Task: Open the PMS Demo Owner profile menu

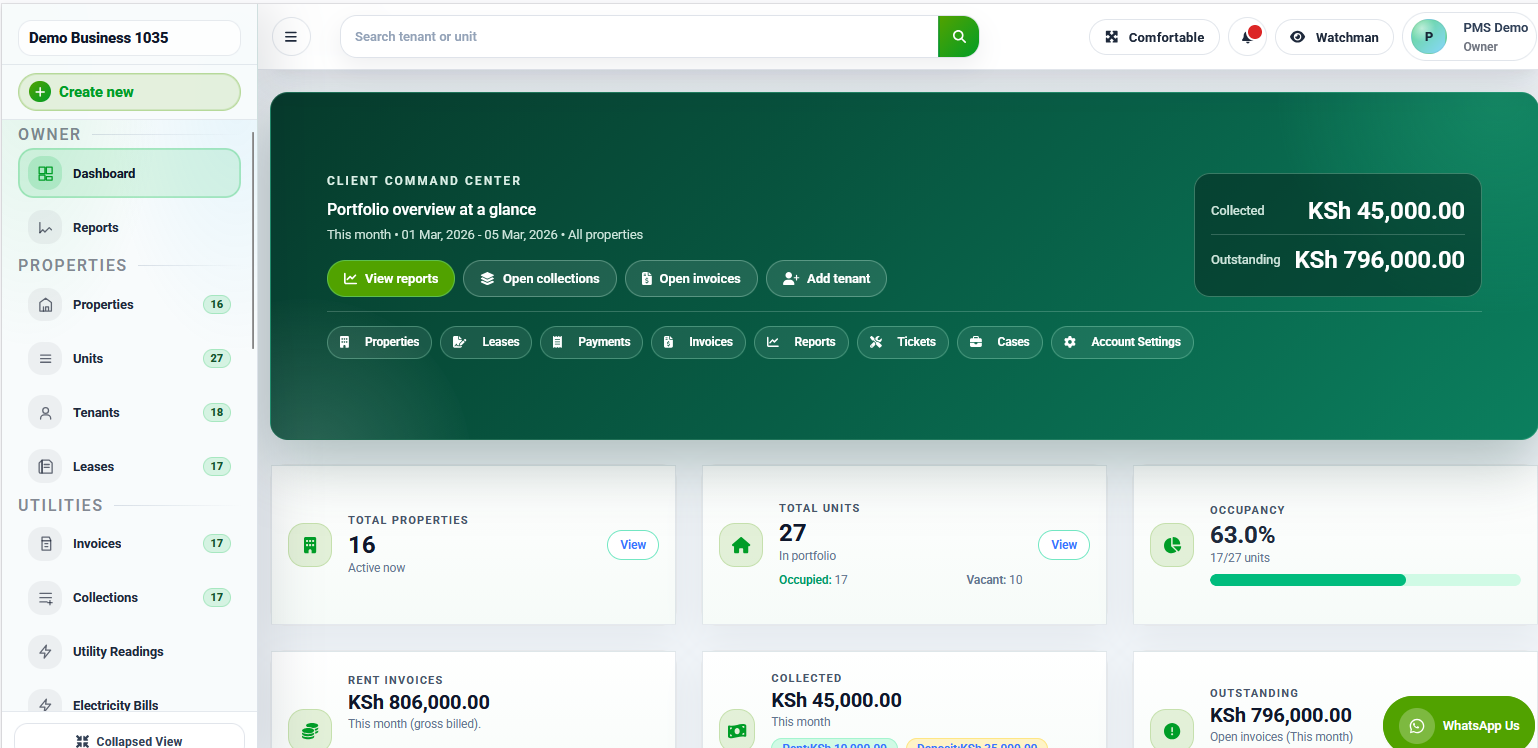Action: (x=1467, y=36)
